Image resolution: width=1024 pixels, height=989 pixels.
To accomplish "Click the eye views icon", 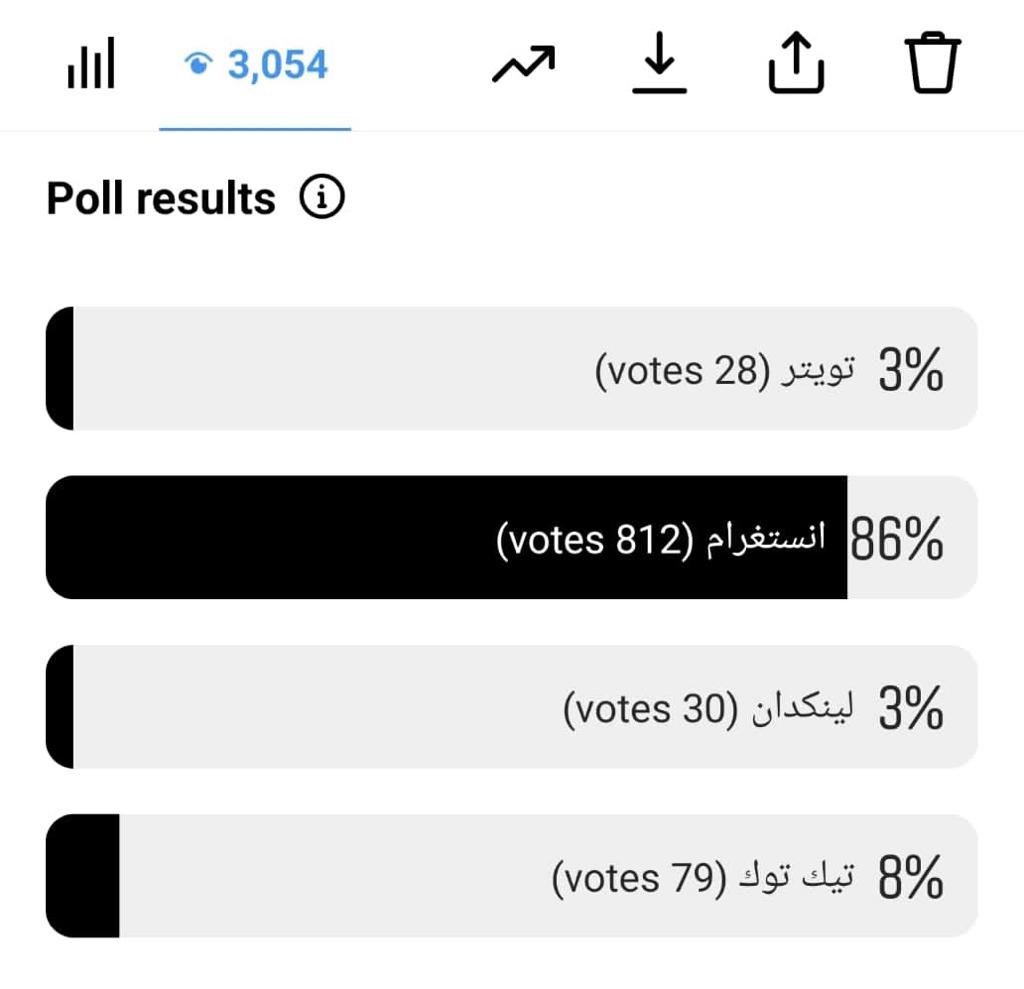I will 198,64.
